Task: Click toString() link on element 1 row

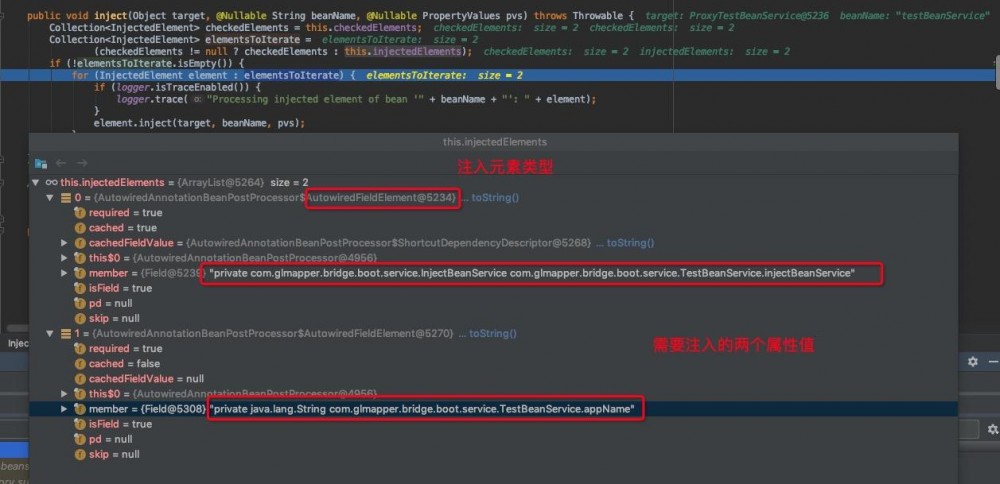Action: click(x=493, y=334)
